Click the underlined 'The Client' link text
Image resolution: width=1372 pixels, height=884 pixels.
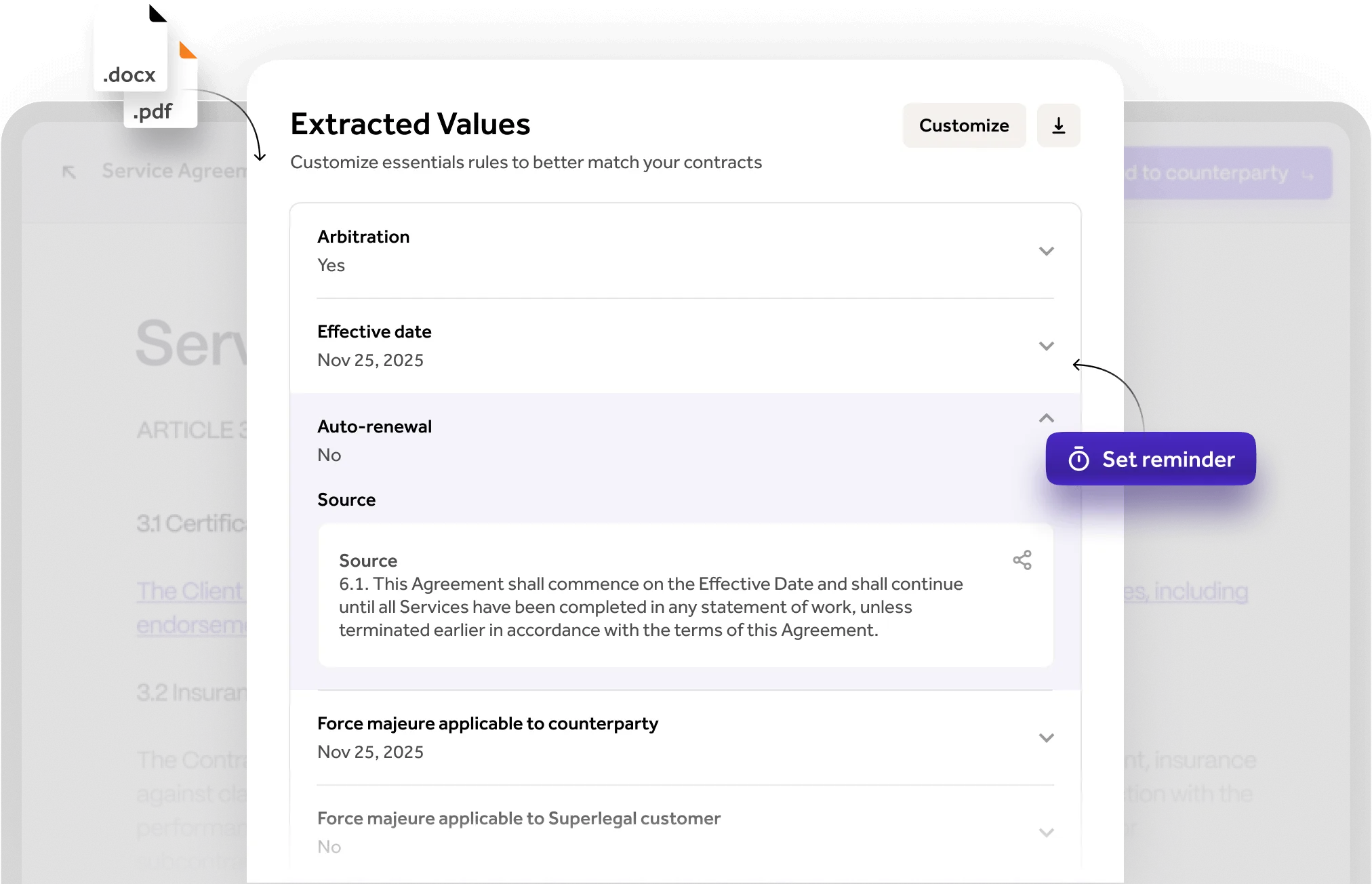click(x=189, y=591)
